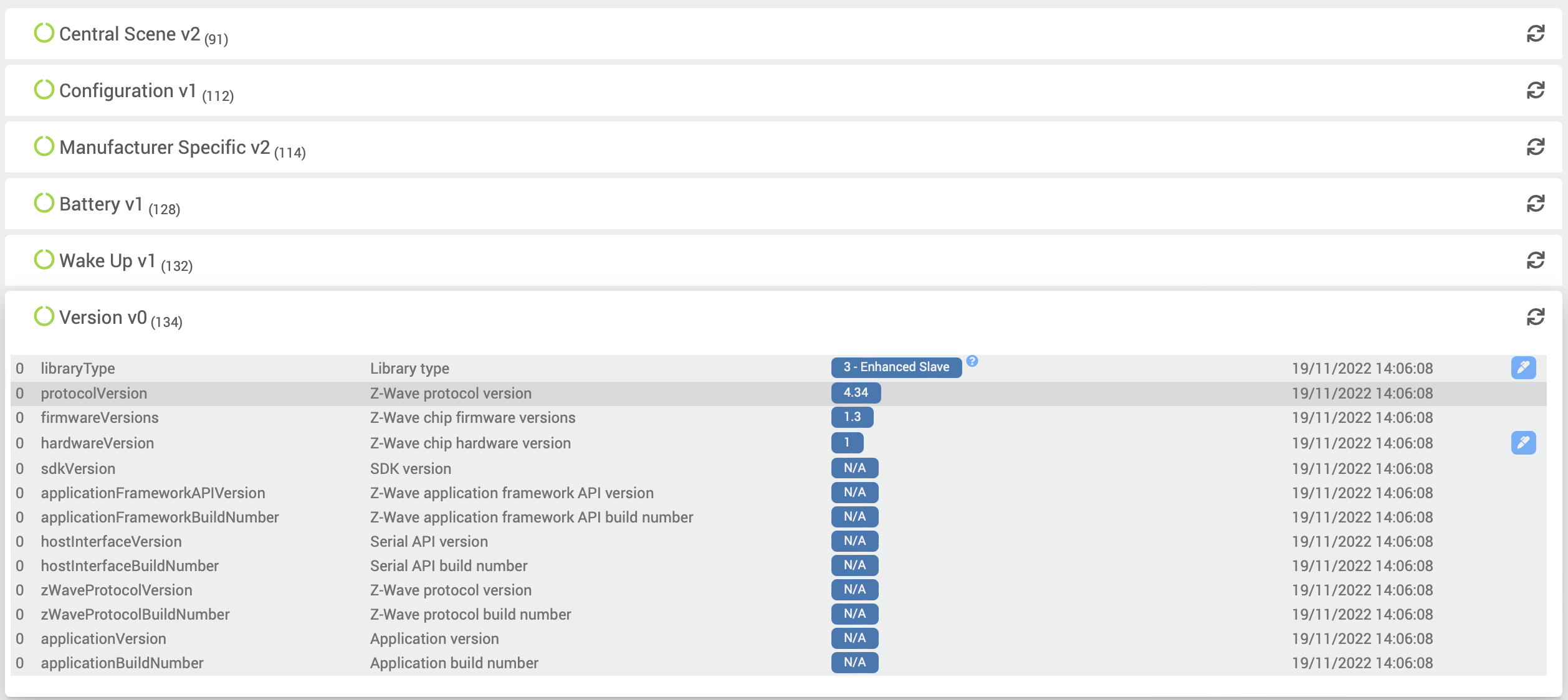Click help question mark beside Enhanced Slave
The width and height of the screenshot is (1568, 700).
[972, 361]
